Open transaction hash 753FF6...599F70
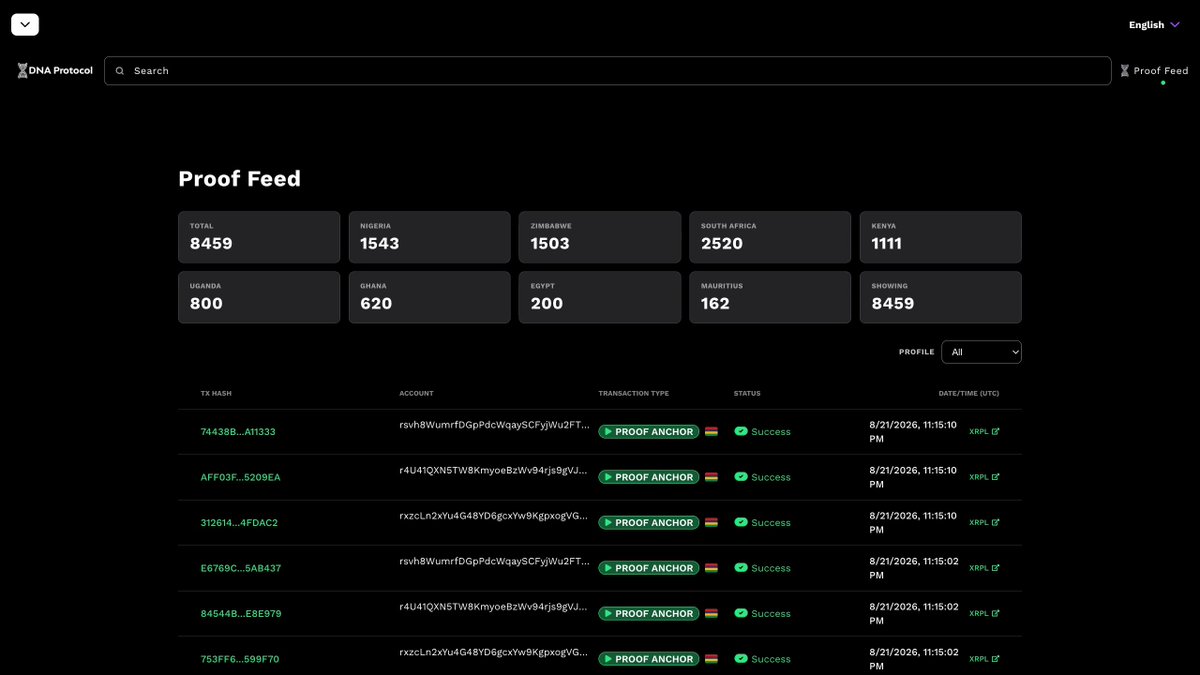Image resolution: width=1200 pixels, height=675 pixels. [x=240, y=659]
